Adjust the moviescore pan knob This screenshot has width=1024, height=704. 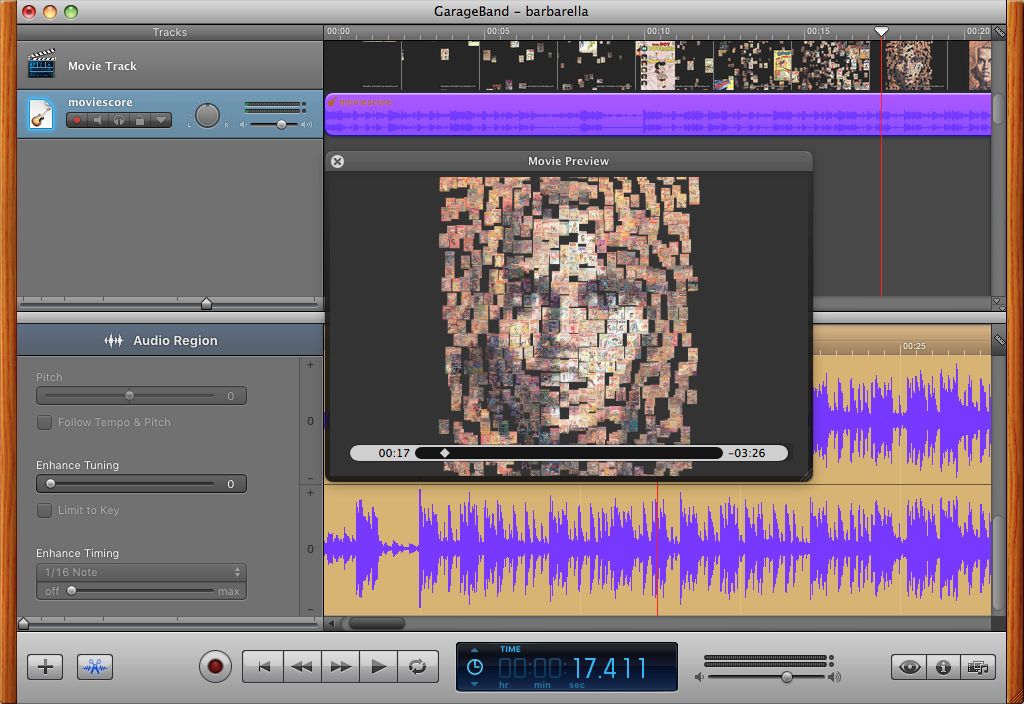(207, 115)
